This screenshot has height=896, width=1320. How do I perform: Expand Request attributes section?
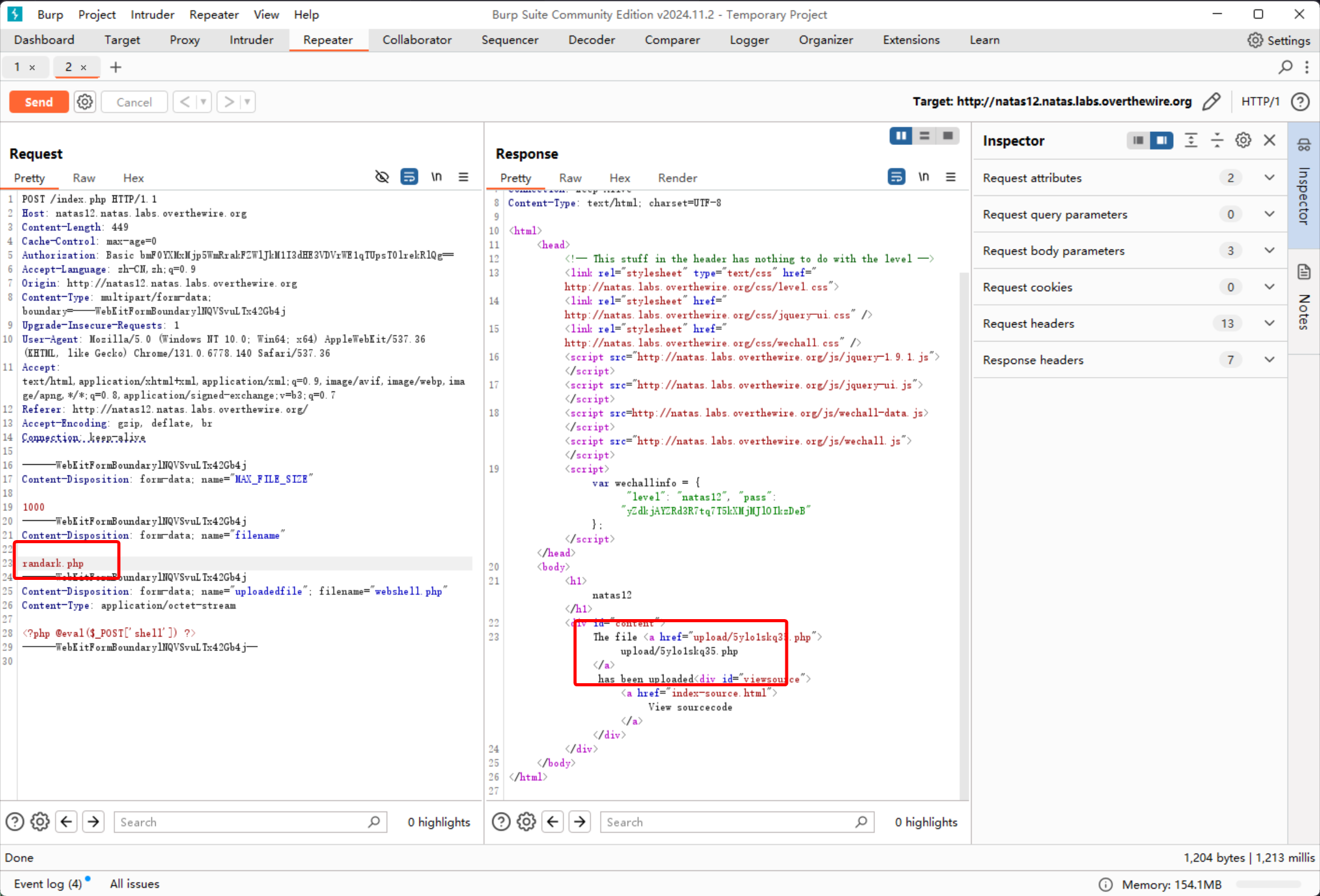point(1129,178)
